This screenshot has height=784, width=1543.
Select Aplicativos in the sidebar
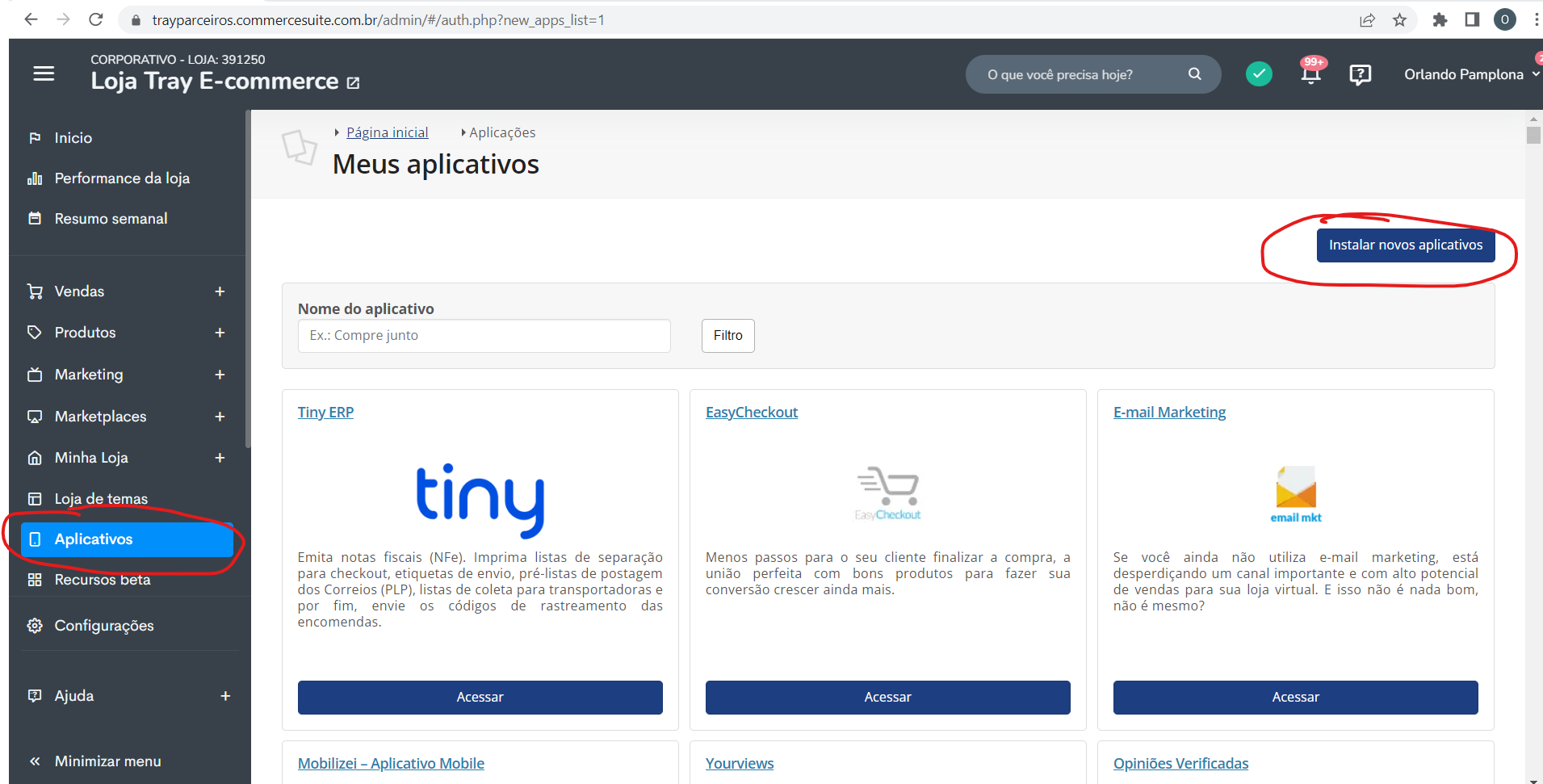[x=127, y=539]
